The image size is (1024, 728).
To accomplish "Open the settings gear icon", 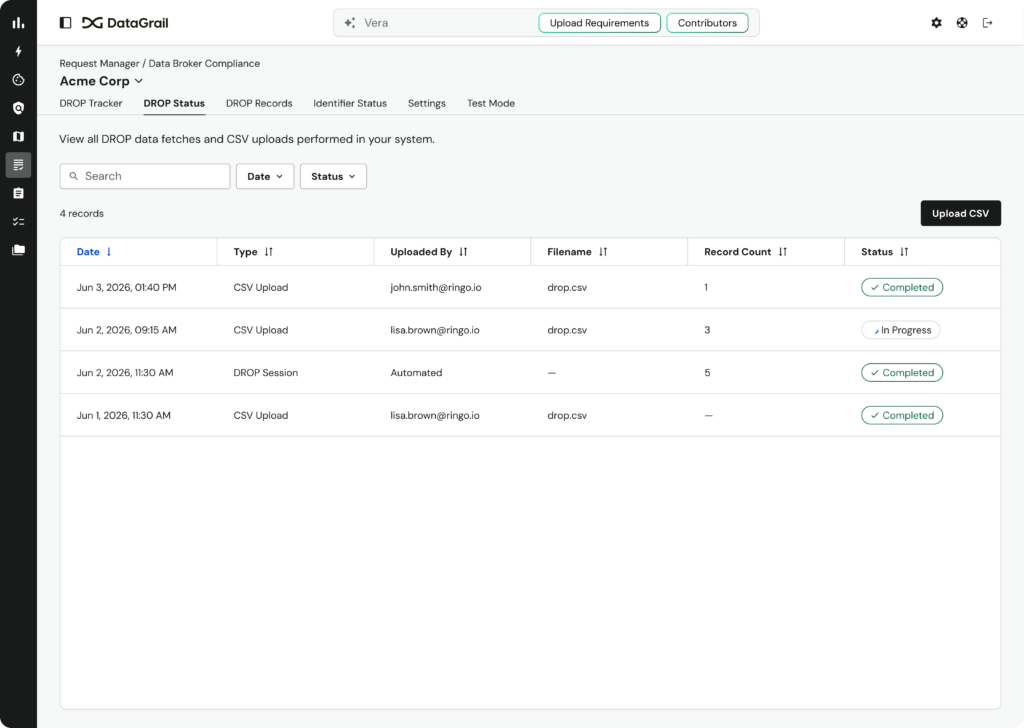I will click(x=936, y=23).
